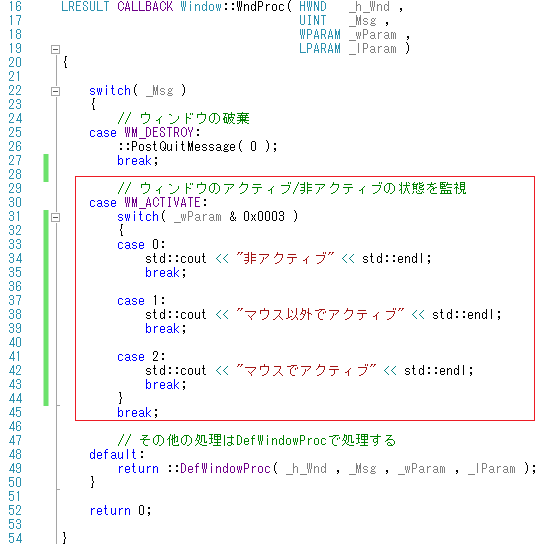Click the return 0; statement
This screenshot has height=544, width=556.
tap(120, 511)
